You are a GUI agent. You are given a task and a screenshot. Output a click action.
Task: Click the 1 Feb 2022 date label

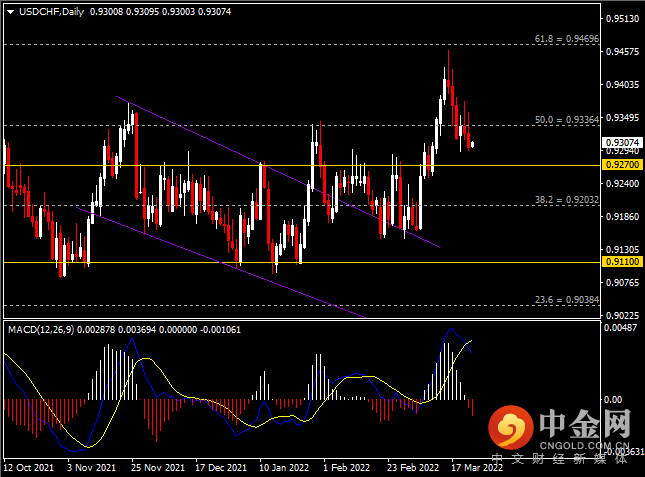[x=346, y=468]
